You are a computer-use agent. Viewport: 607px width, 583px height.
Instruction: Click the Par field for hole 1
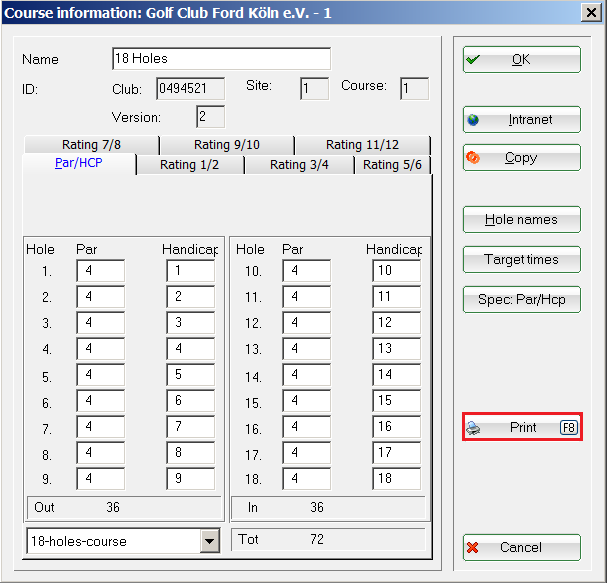[101, 271]
